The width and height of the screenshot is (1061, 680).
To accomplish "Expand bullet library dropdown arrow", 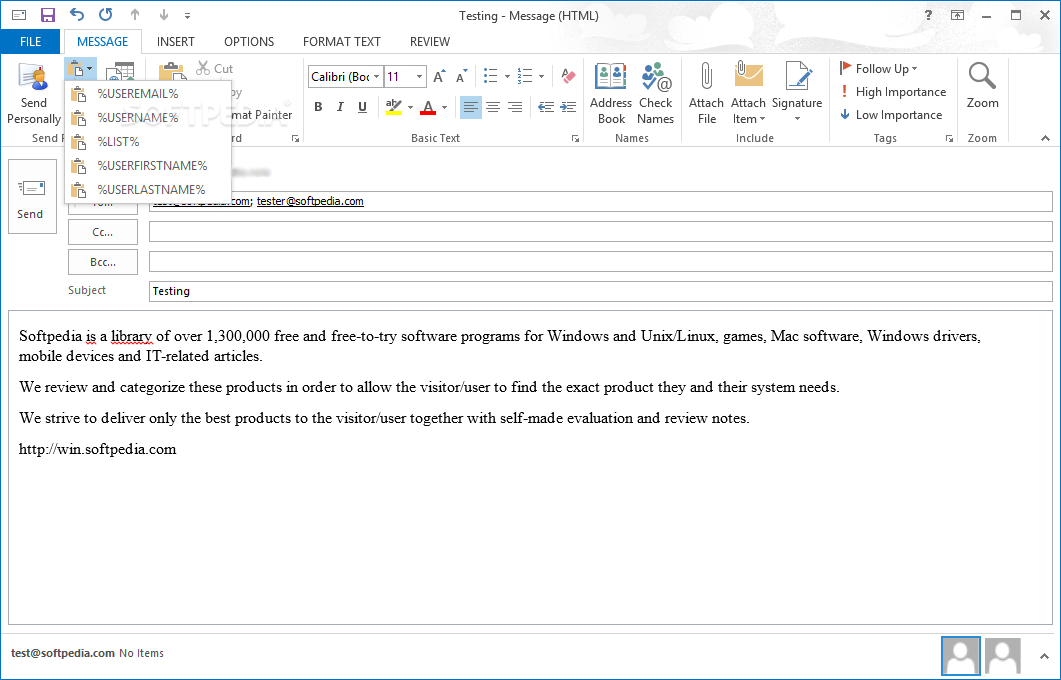I will tap(507, 76).
